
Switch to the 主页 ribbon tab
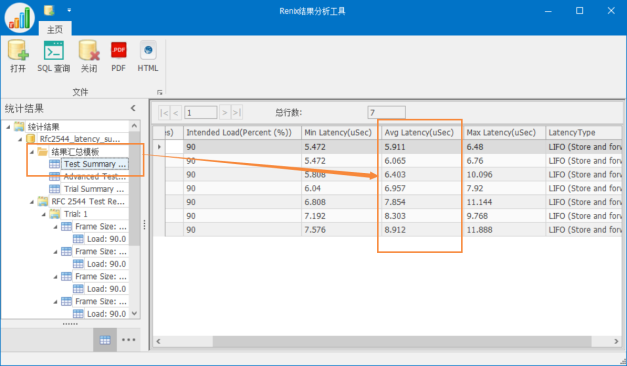pyautogui.click(x=55, y=29)
